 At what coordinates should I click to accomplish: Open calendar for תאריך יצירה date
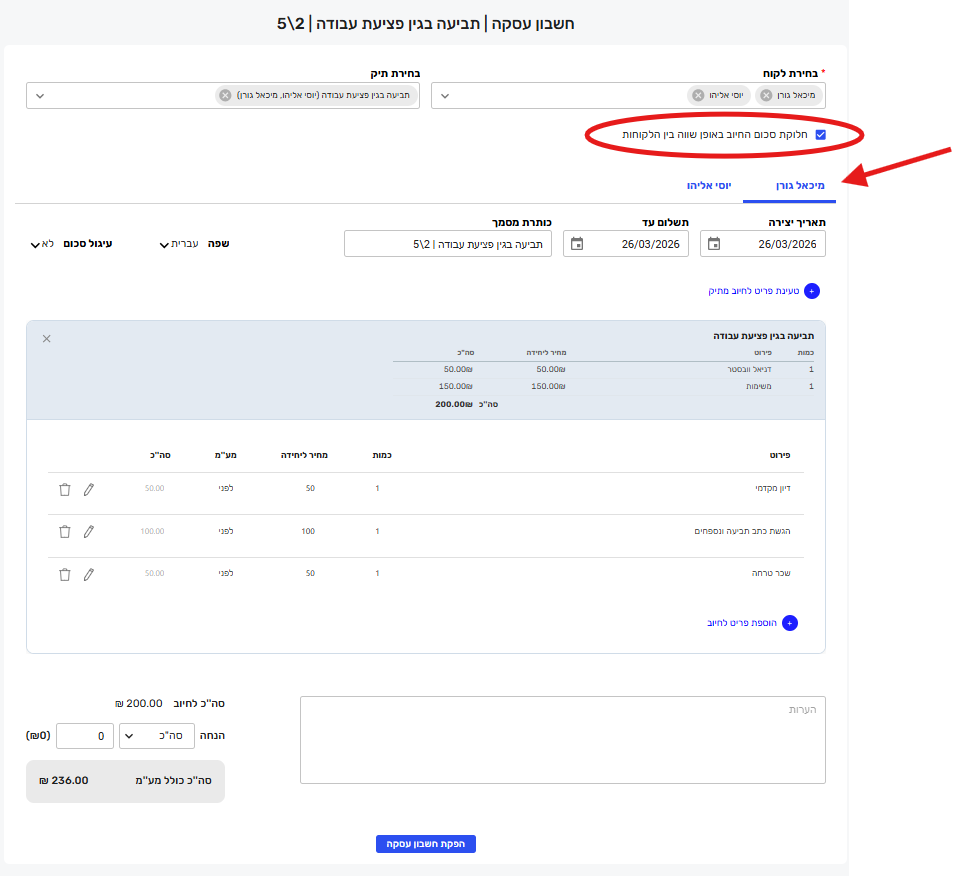[x=714, y=244]
